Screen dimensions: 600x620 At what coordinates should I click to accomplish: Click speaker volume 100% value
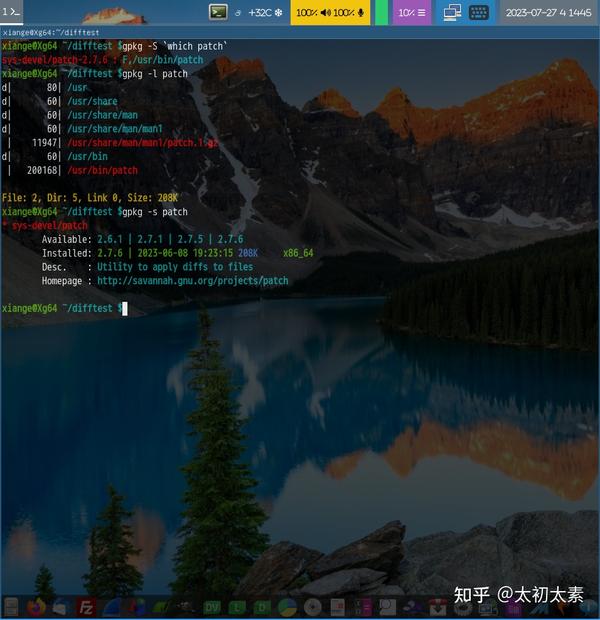[x=307, y=13]
